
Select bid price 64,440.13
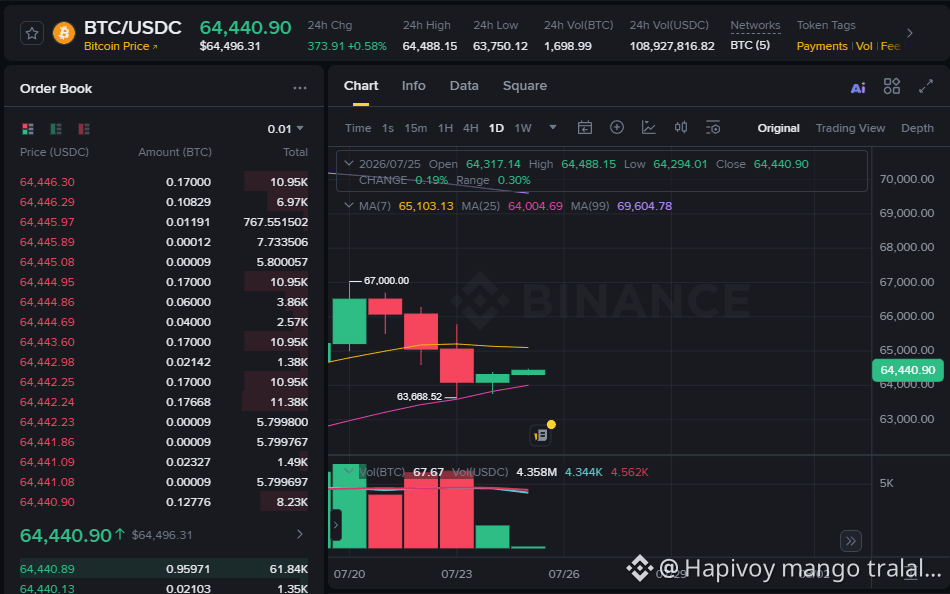click(x=47, y=589)
